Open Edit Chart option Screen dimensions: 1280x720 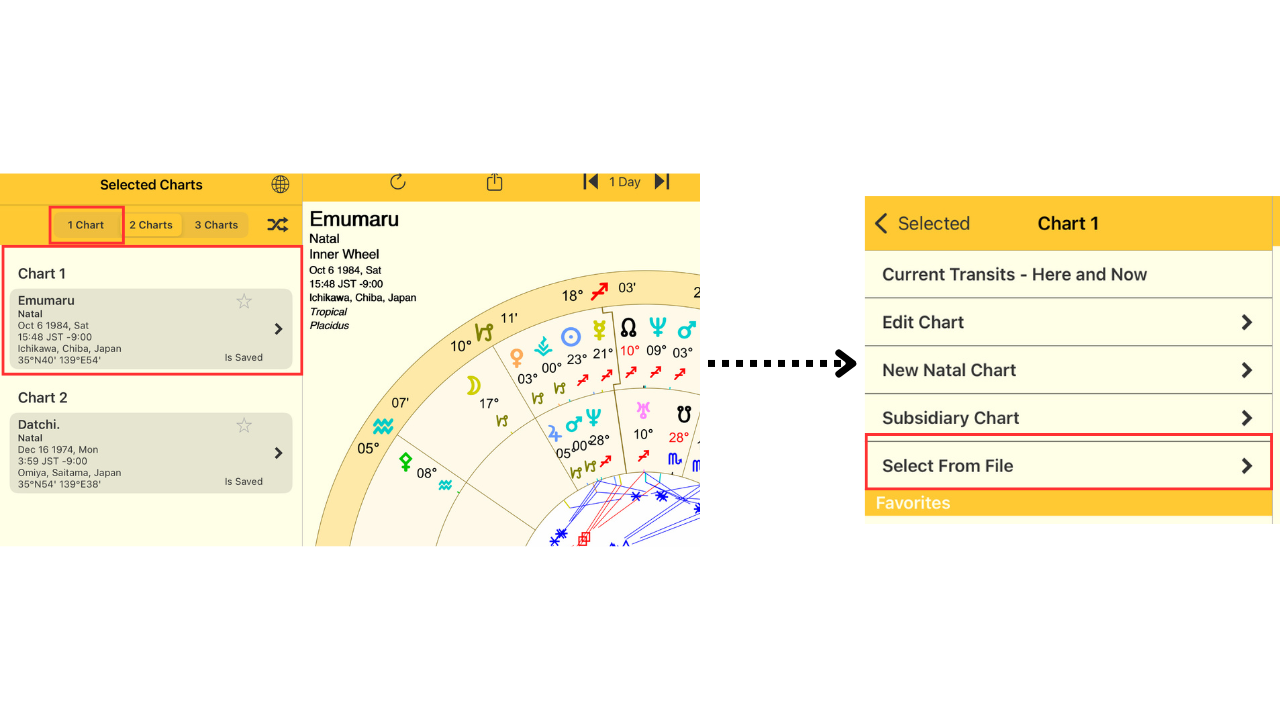coord(1067,322)
